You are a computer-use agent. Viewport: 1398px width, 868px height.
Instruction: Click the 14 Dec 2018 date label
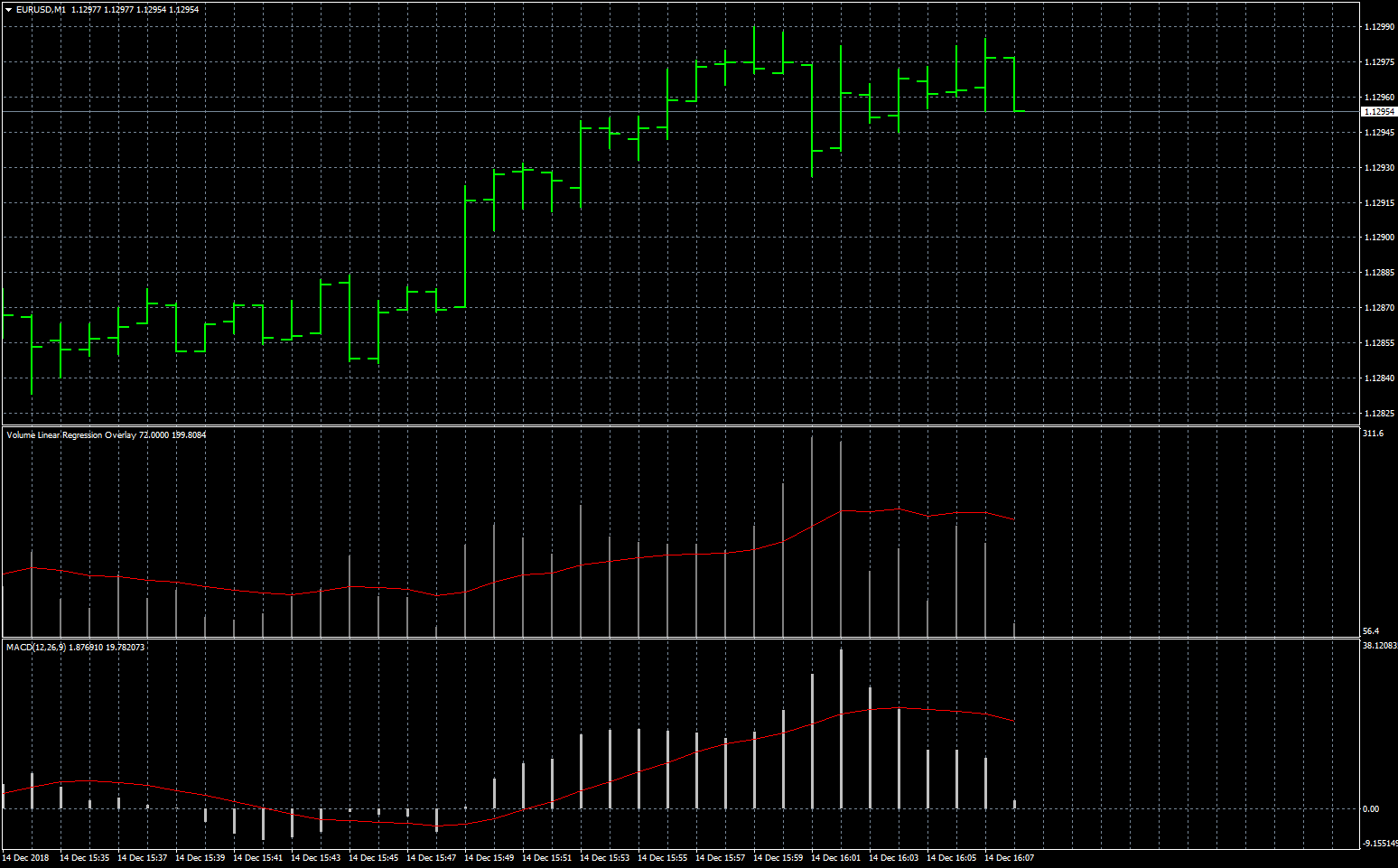[25, 858]
